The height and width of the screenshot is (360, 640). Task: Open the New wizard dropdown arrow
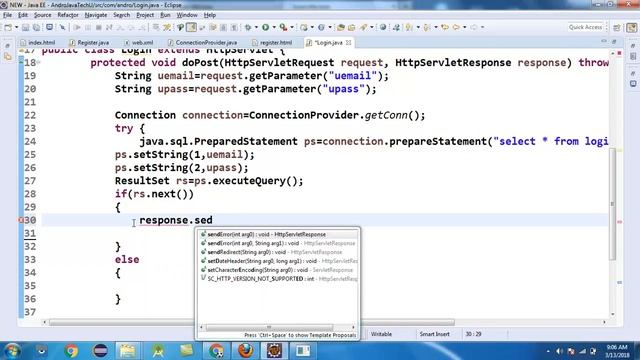point(16,27)
